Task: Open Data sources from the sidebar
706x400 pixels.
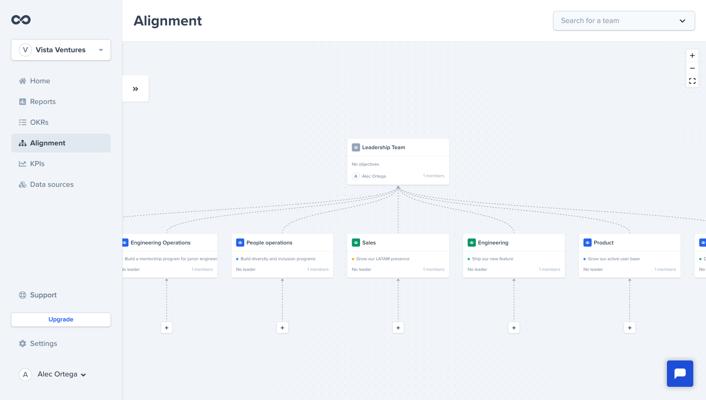Action: click(x=51, y=185)
